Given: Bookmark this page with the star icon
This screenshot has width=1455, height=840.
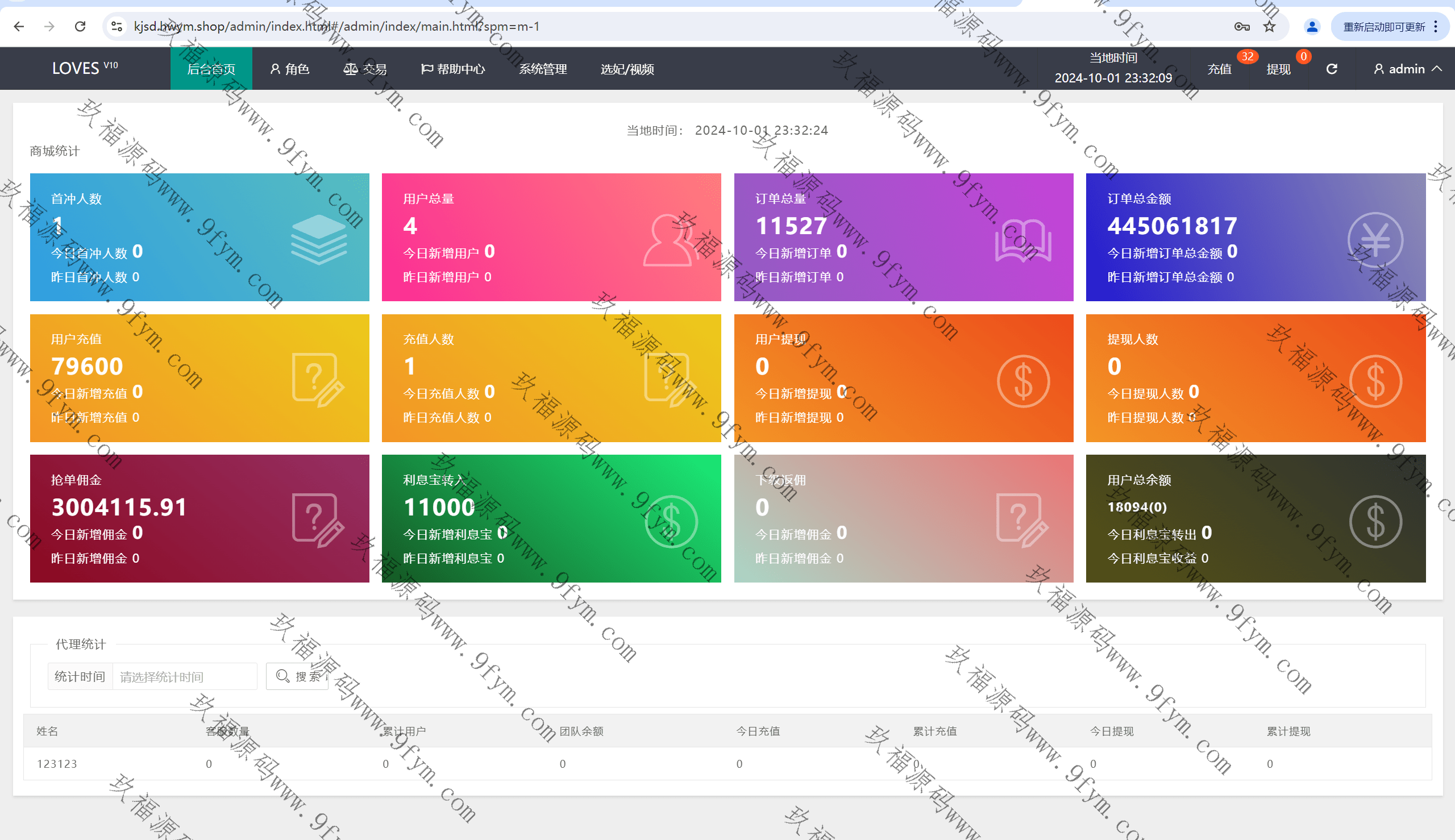Looking at the screenshot, I should coord(1269,27).
